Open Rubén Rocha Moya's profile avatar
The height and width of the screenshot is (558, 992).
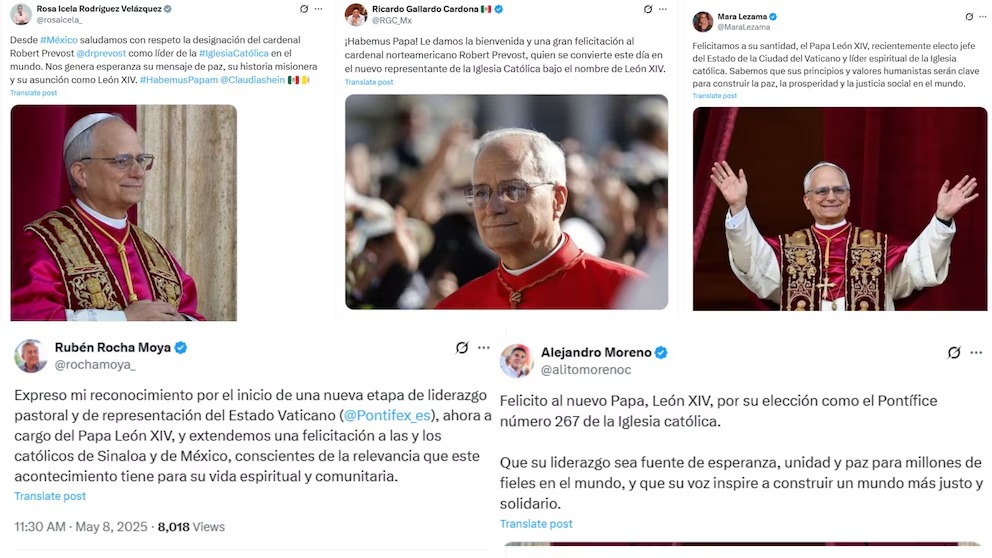coord(30,356)
